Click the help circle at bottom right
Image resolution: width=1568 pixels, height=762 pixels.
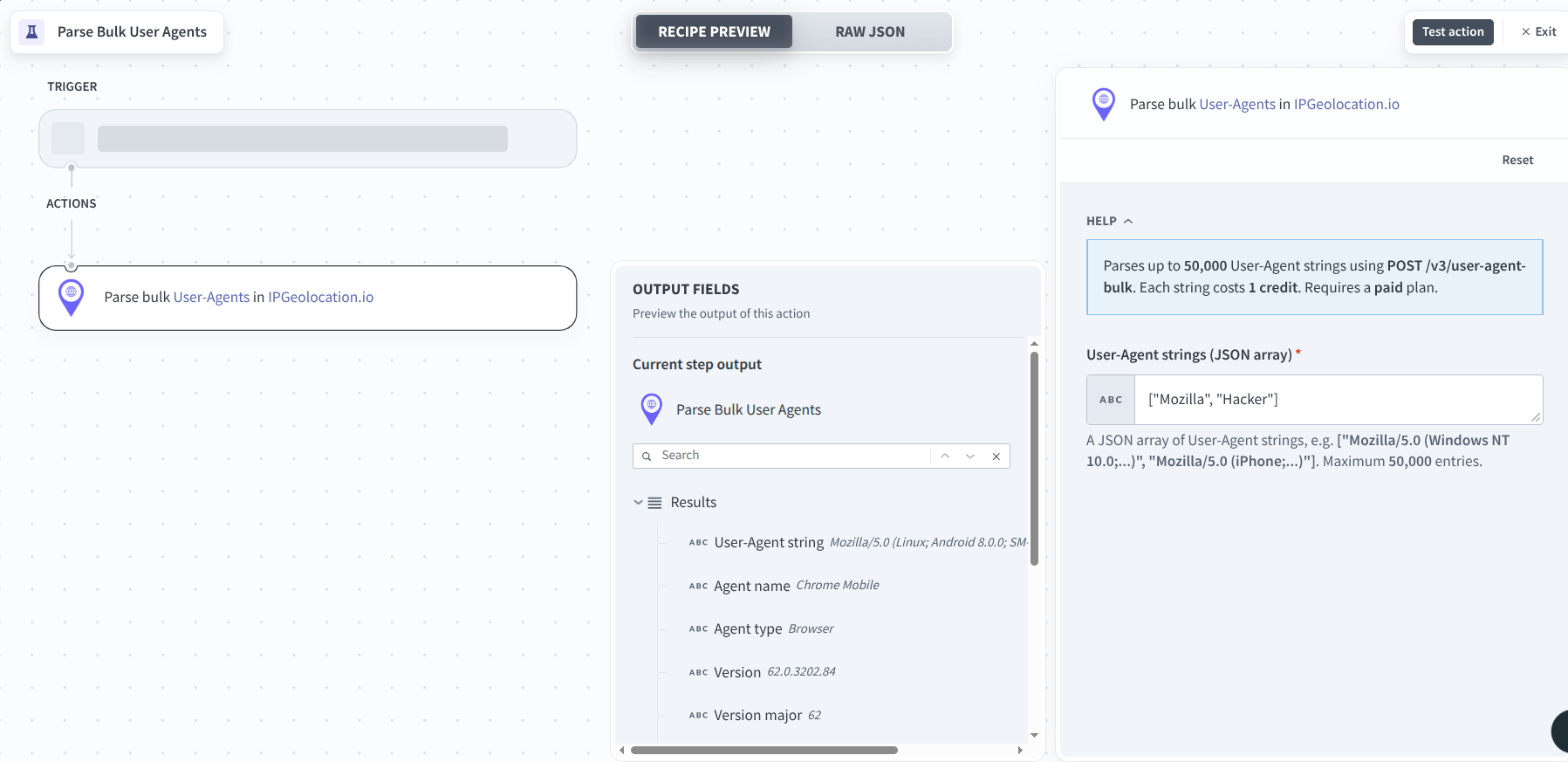pyautogui.click(x=1560, y=731)
